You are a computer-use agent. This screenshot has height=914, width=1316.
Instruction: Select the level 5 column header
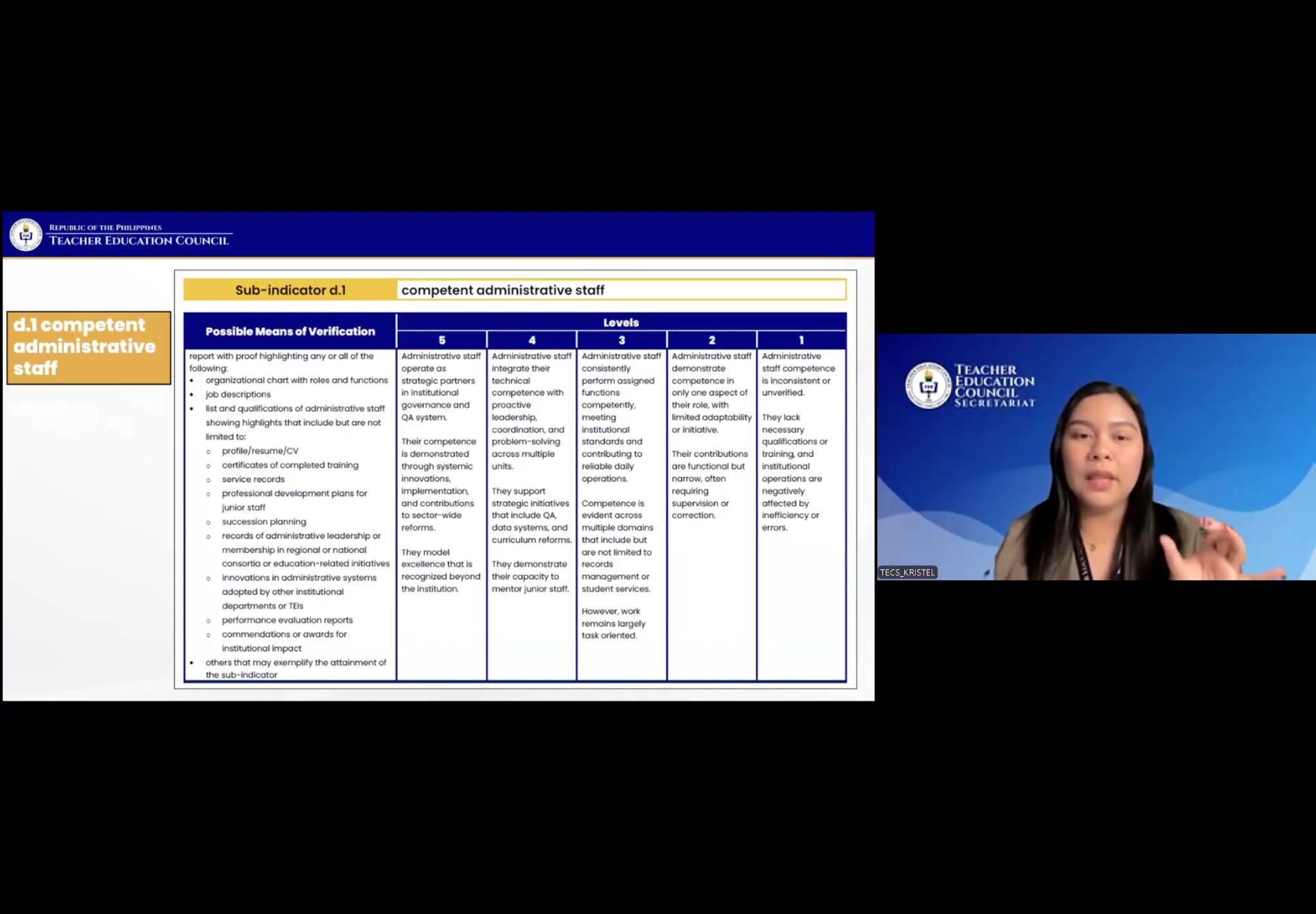[x=441, y=340]
